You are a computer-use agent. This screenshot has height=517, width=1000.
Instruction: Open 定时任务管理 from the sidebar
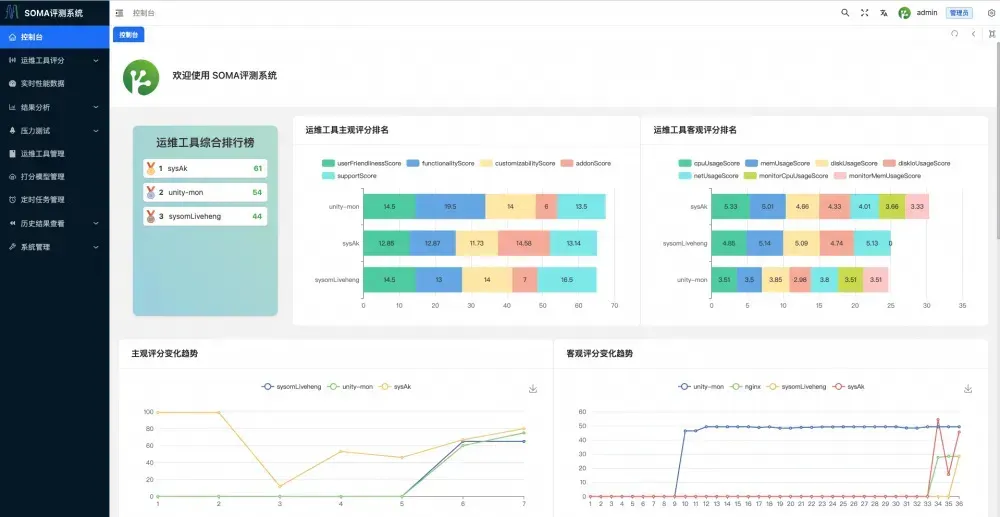tap(54, 200)
